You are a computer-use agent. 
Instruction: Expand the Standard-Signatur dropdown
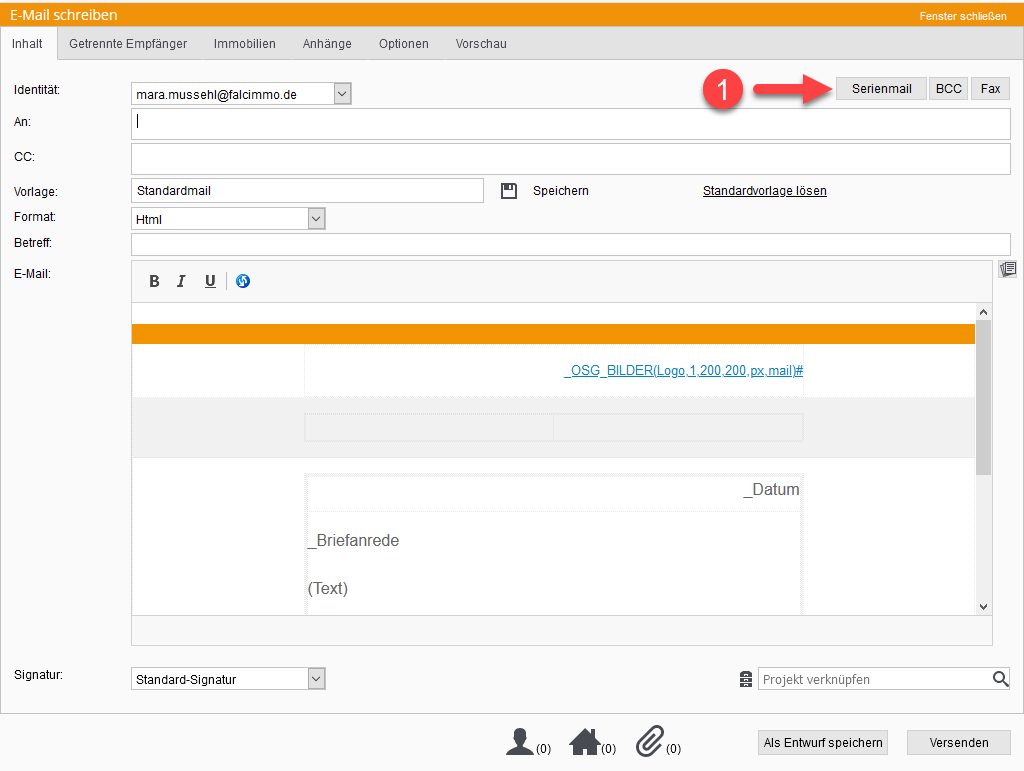coord(316,679)
